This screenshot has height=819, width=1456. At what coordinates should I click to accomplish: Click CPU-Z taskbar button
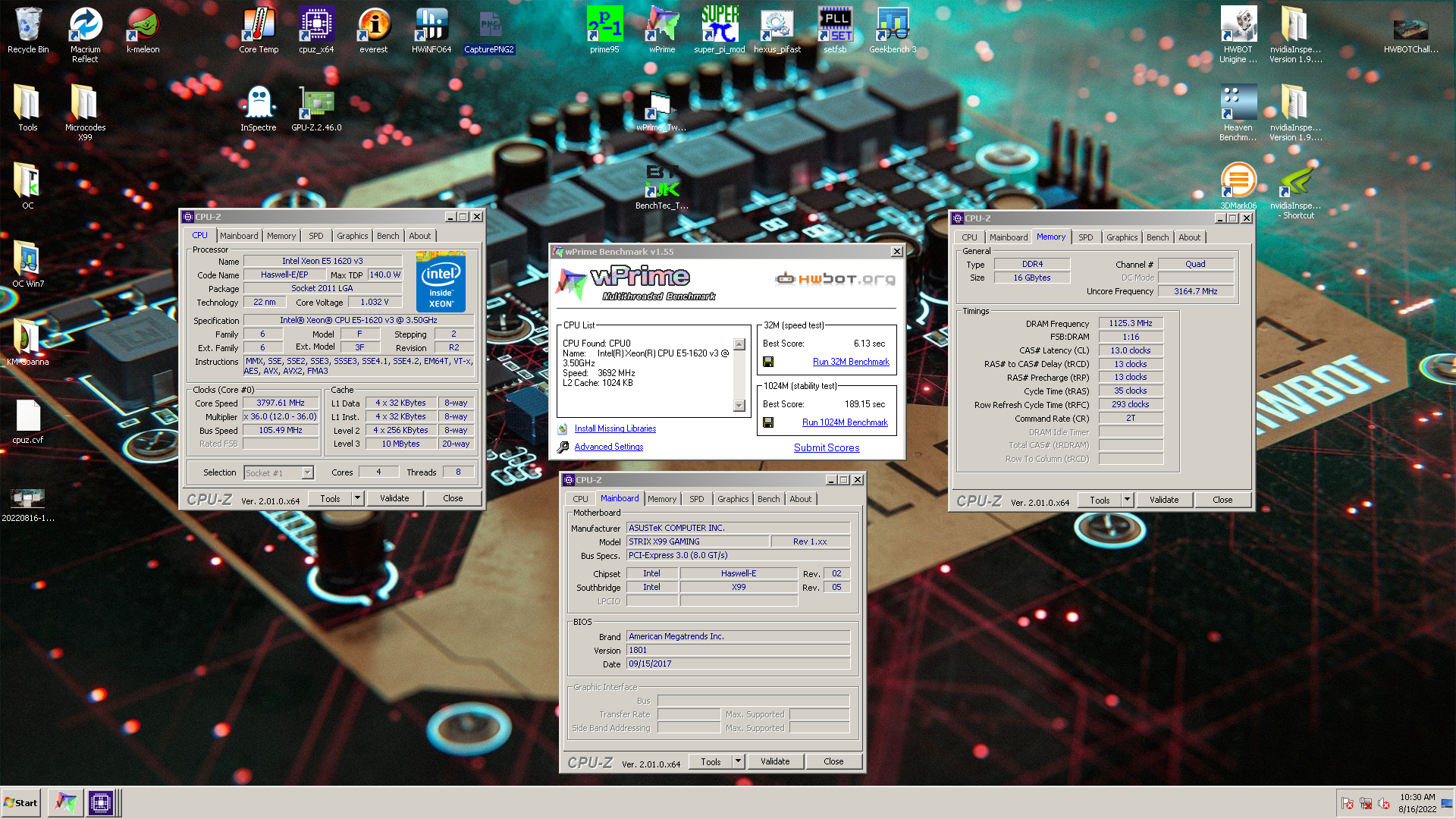click(x=101, y=802)
